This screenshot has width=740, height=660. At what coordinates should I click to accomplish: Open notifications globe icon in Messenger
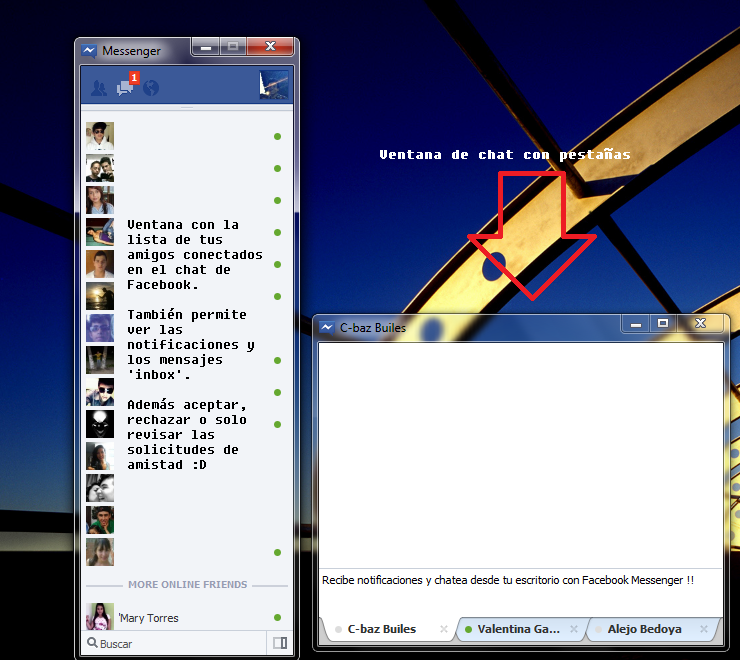(x=151, y=88)
